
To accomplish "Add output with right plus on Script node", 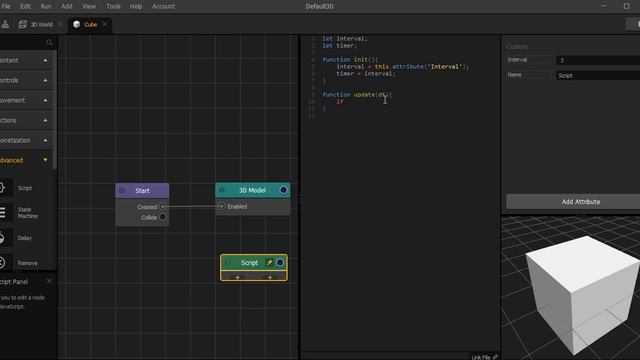I will [x=270, y=277].
